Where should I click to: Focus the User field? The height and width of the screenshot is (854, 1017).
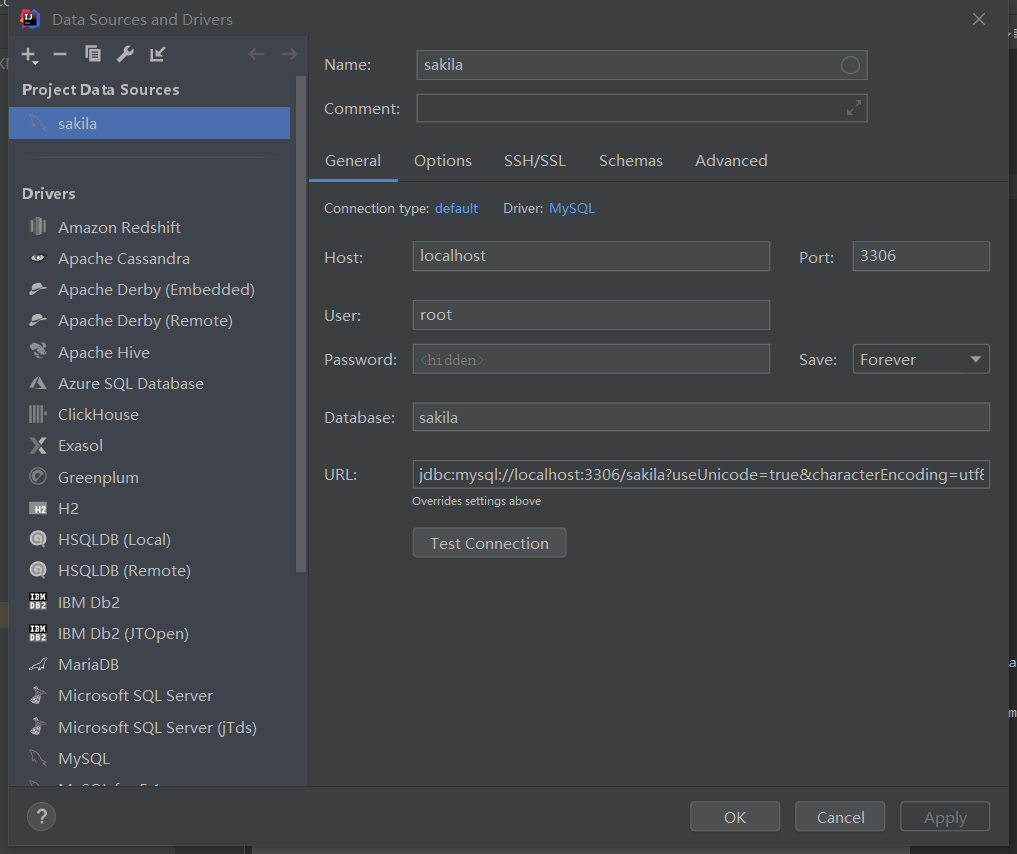coord(591,315)
